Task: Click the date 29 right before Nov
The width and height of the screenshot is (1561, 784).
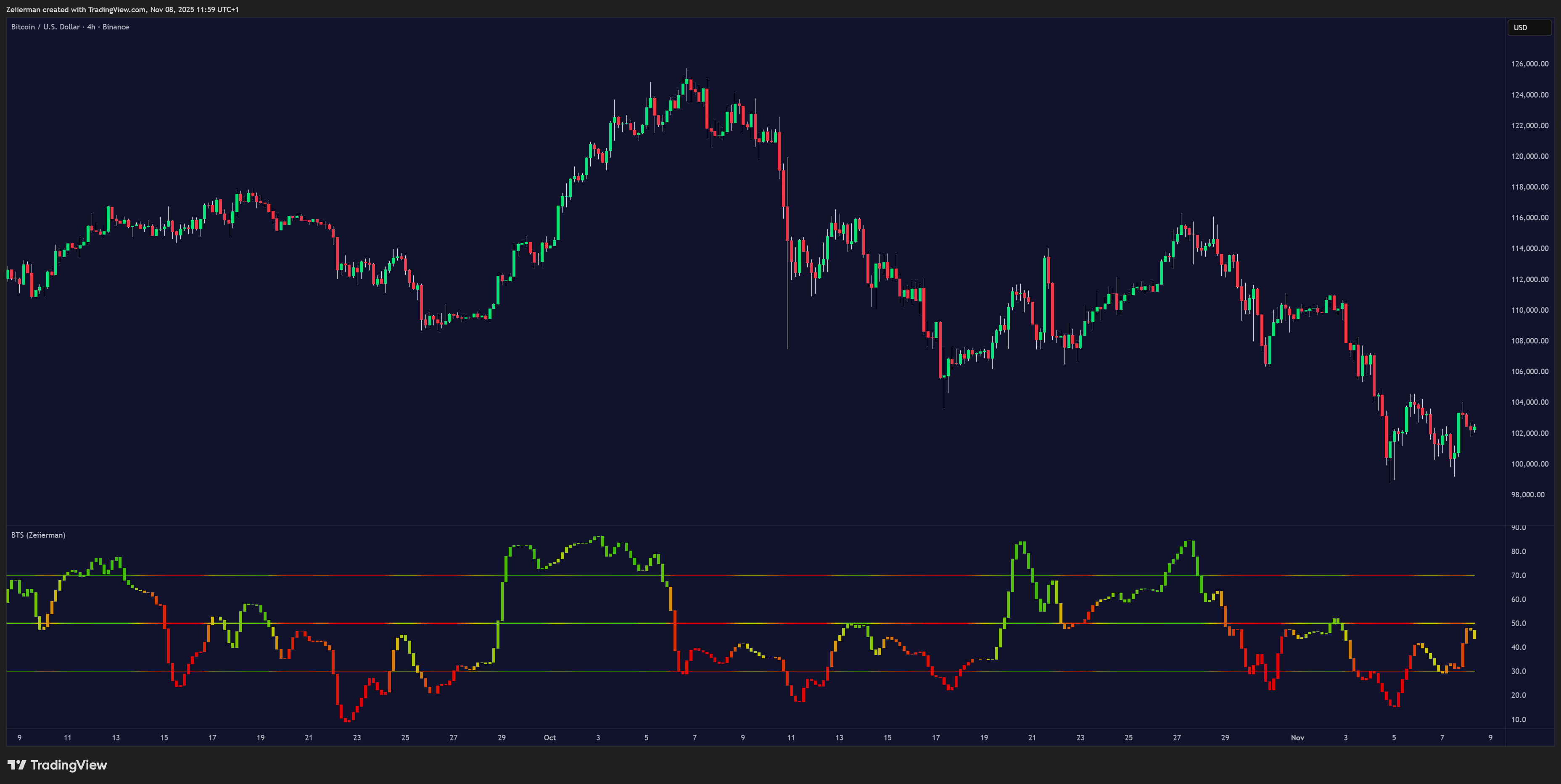Action: (1225, 737)
